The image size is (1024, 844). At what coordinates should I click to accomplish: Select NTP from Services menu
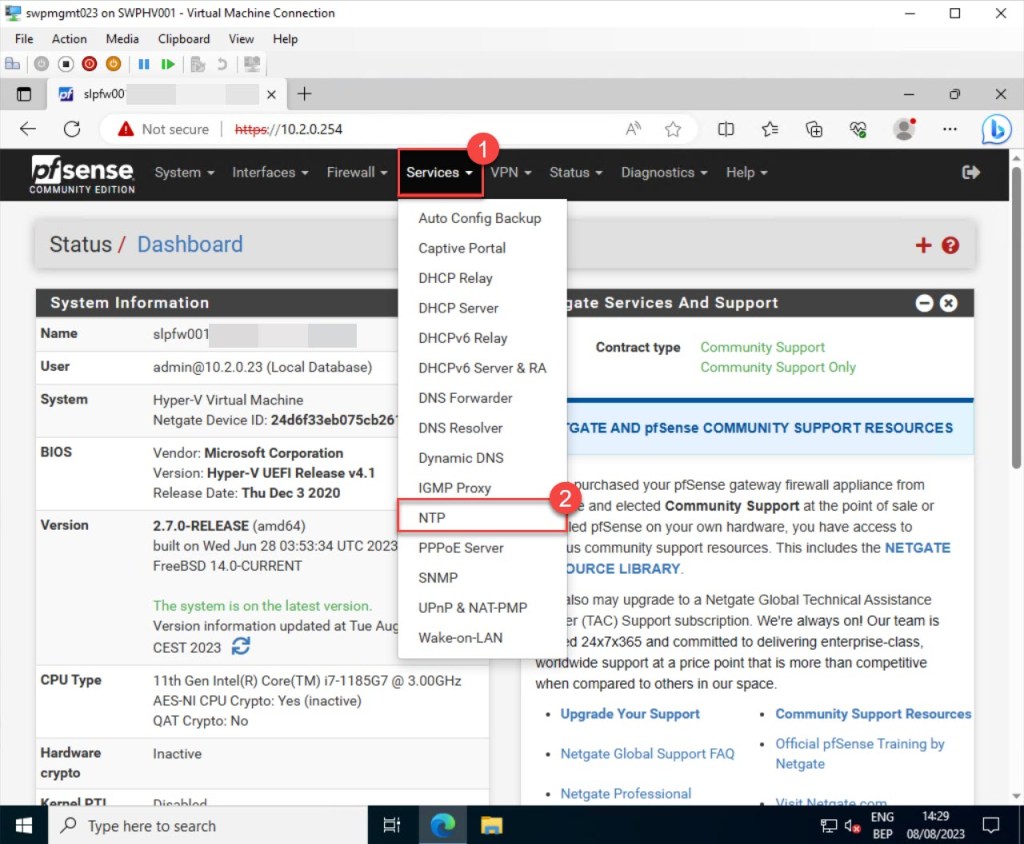click(x=432, y=518)
